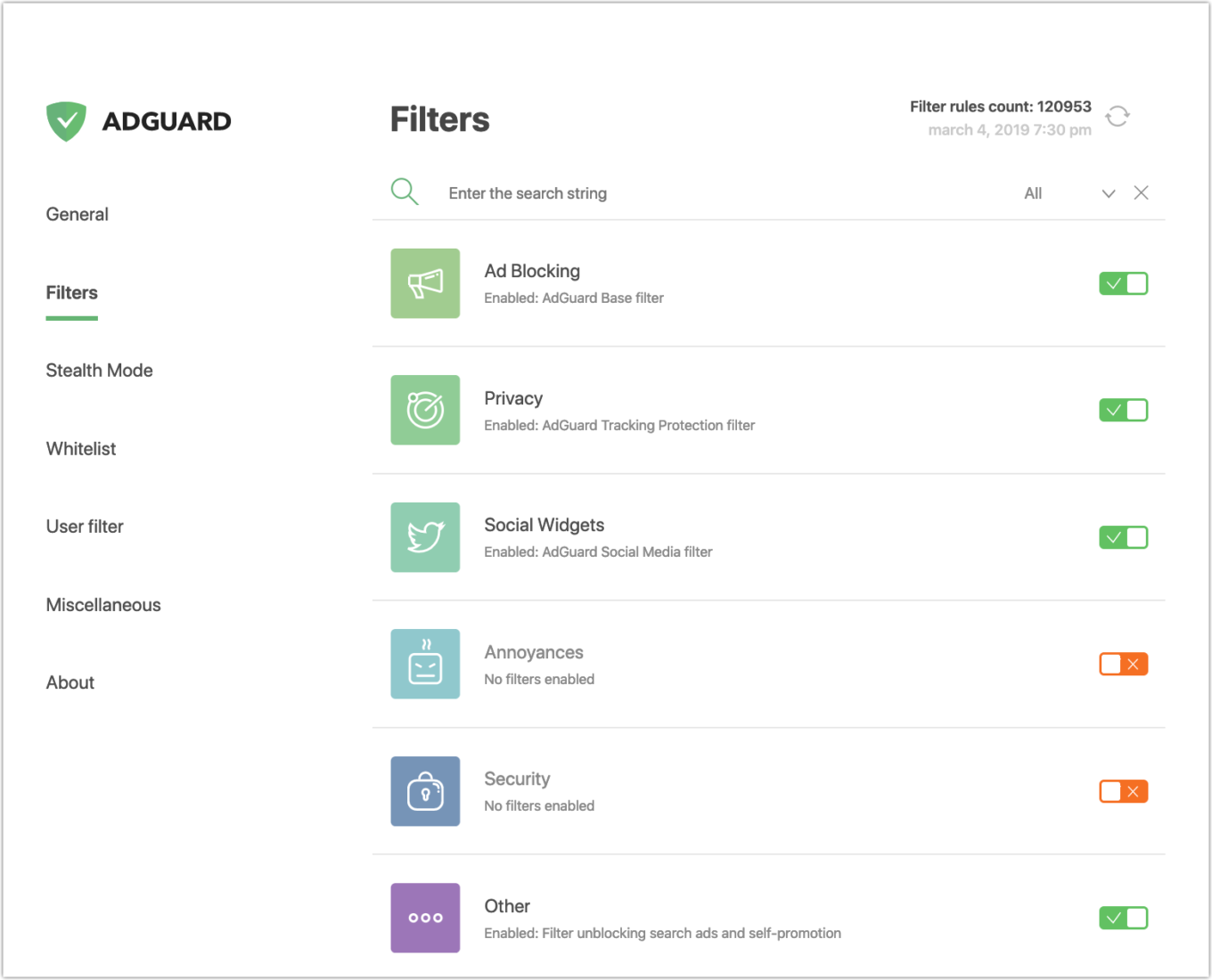This screenshot has height=980, width=1212.
Task: Open the Ad Blocking megaphone icon
Action: point(425,283)
